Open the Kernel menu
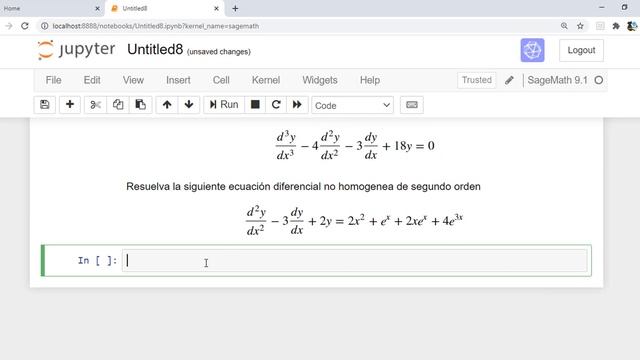The image size is (640, 360). pos(266,80)
